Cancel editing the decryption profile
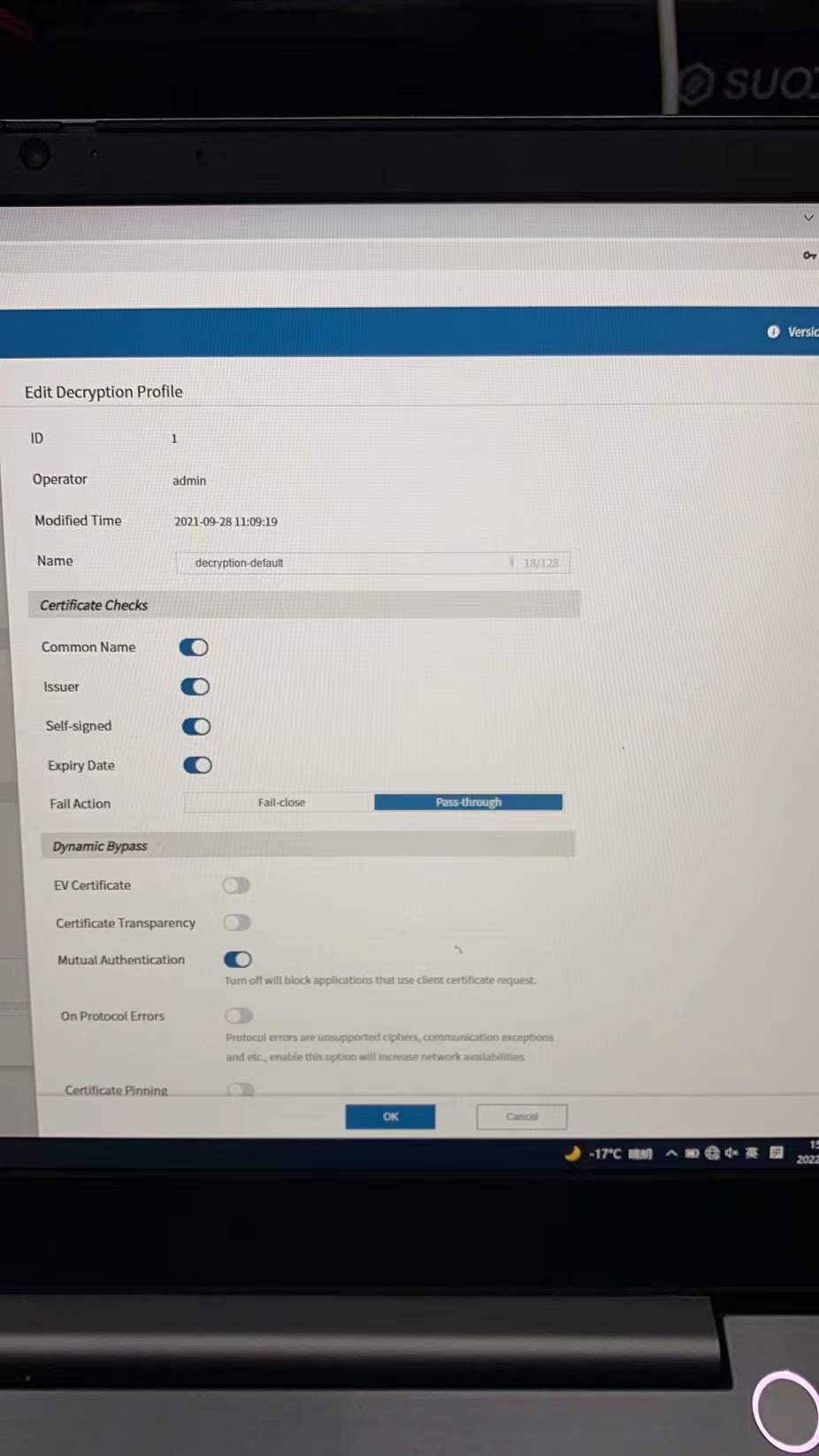 click(521, 1116)
